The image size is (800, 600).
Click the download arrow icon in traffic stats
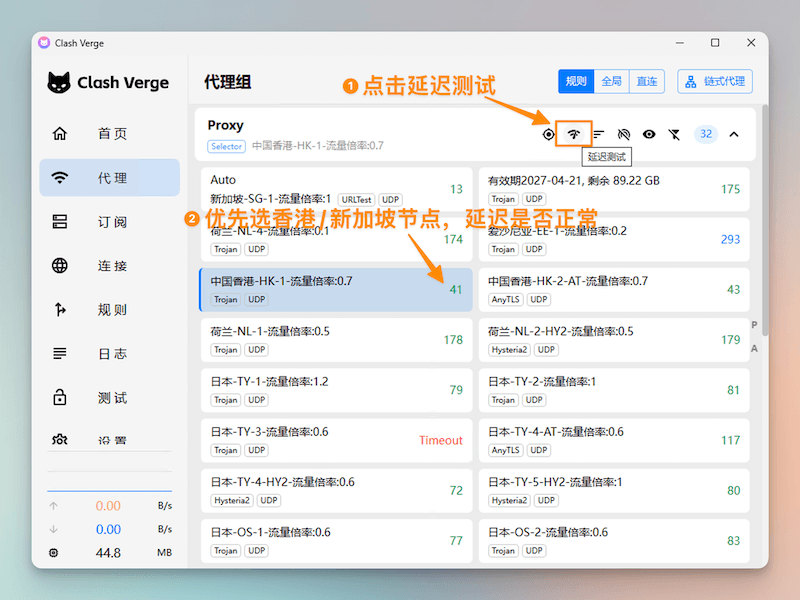[54, 529]
